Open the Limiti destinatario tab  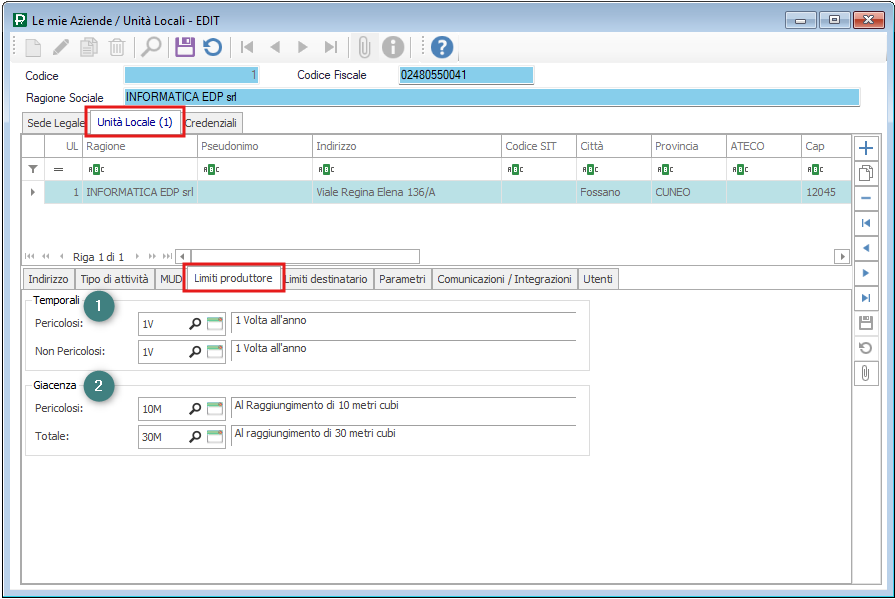(329, 279)
